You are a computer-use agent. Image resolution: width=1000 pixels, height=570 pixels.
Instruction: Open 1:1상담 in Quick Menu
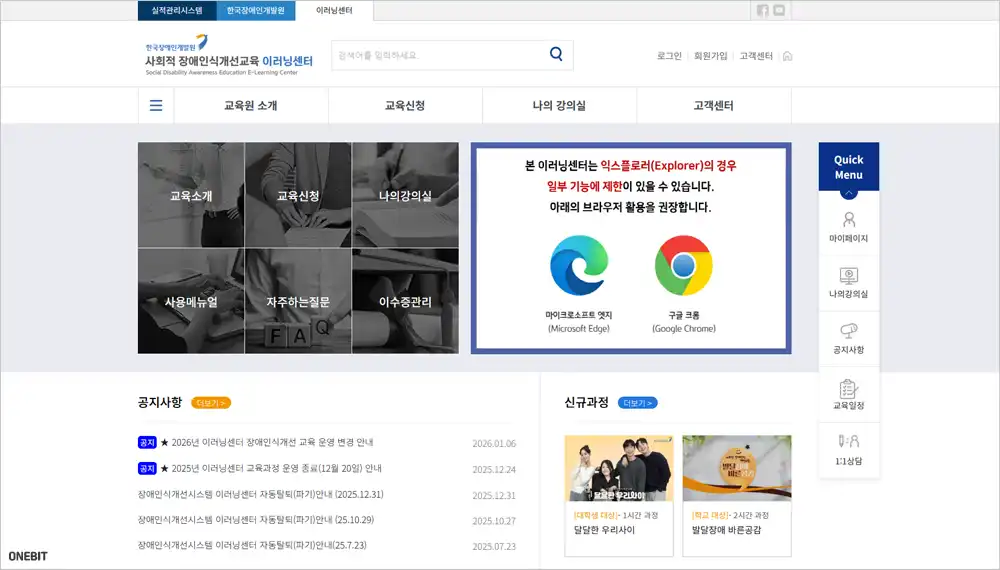(848, 449)
